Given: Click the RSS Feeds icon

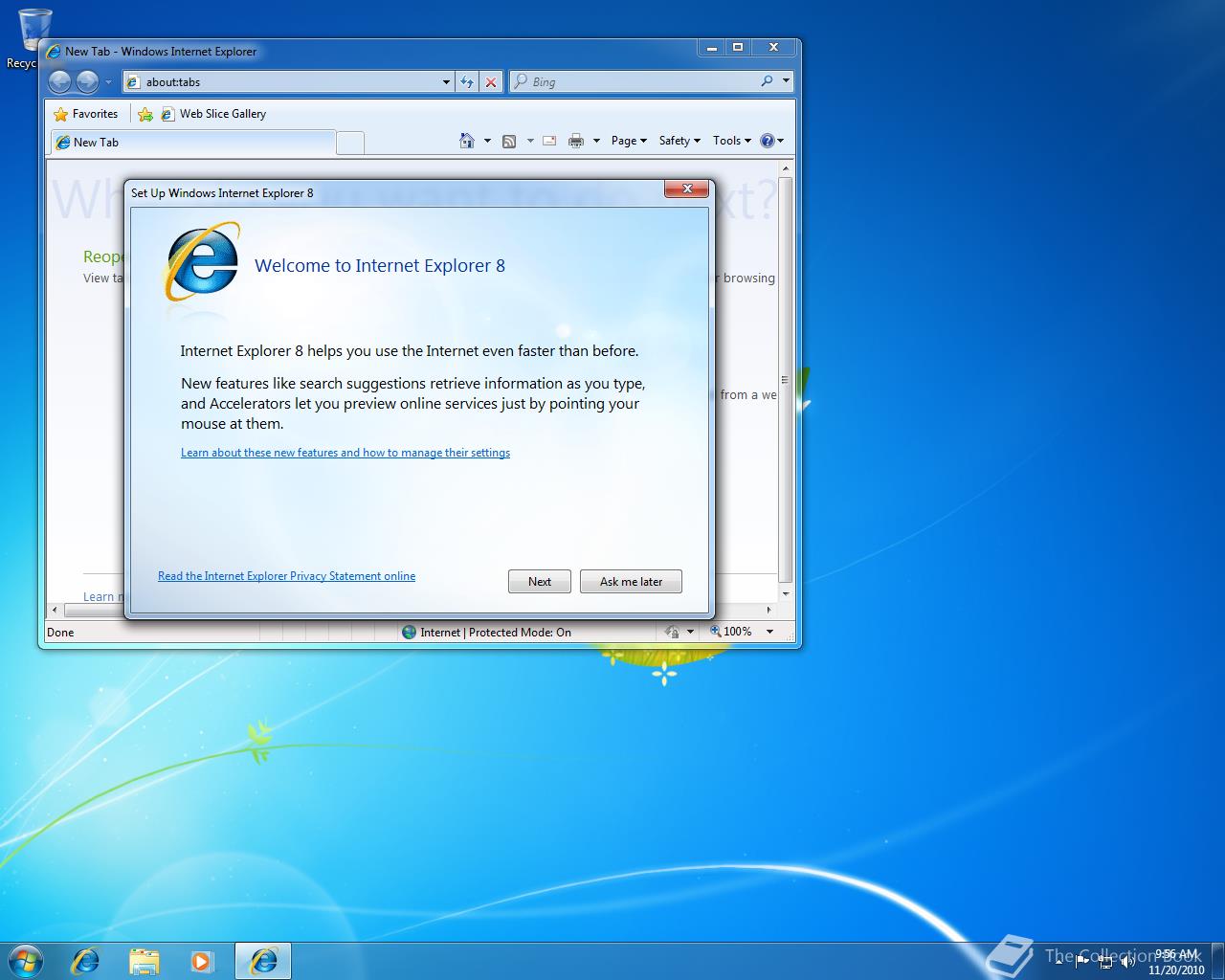Looking at the screenshot, I should click(x=509, y=141).
